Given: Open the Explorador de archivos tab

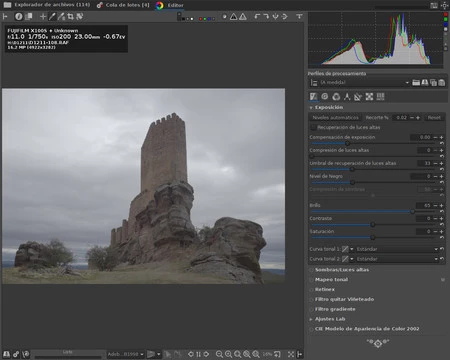Looking at the screenshot, I should click(x=47, y=5).
